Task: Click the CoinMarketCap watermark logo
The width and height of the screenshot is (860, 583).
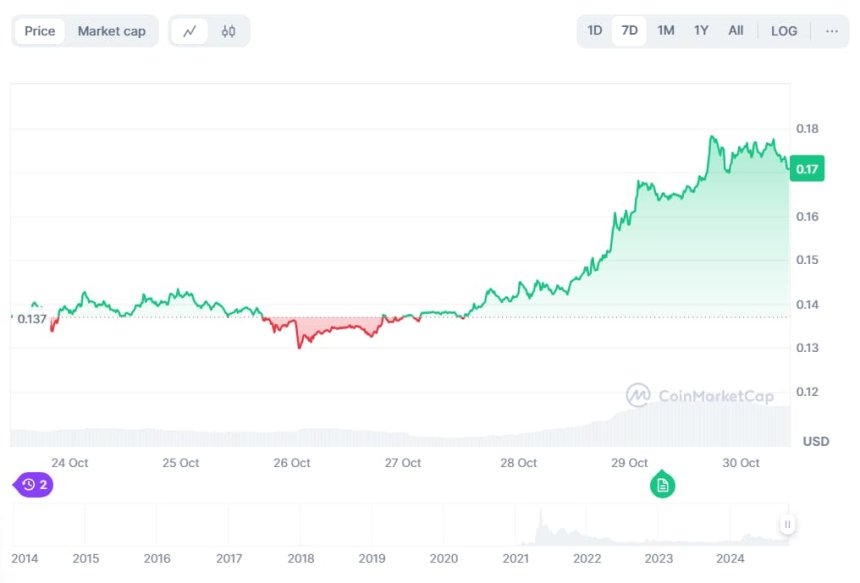Action: (700, 396)
